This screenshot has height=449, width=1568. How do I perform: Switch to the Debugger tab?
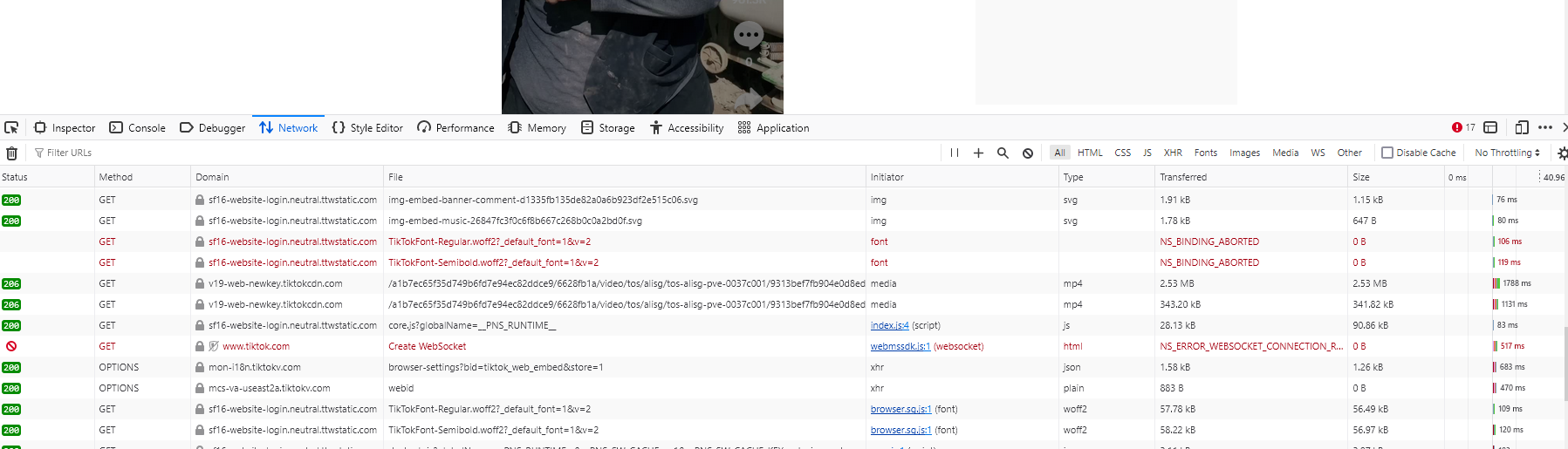pyautogui.click(x=212, y=128)
